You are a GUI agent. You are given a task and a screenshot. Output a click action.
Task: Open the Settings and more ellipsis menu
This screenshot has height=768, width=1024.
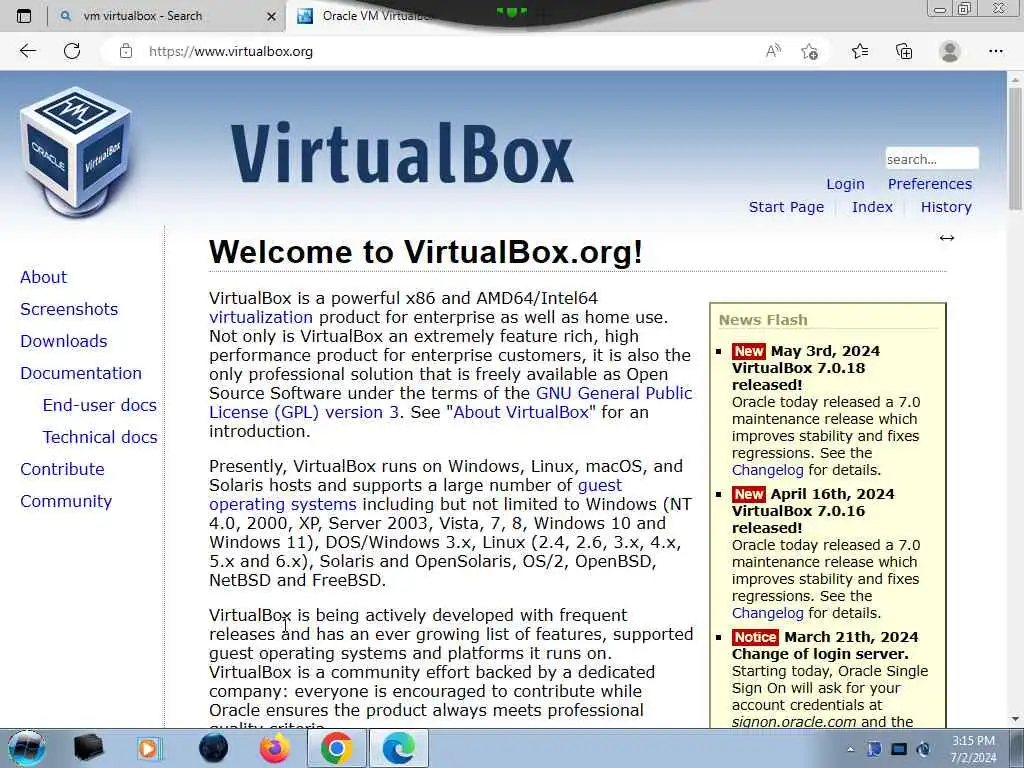[x=995, y=51]
